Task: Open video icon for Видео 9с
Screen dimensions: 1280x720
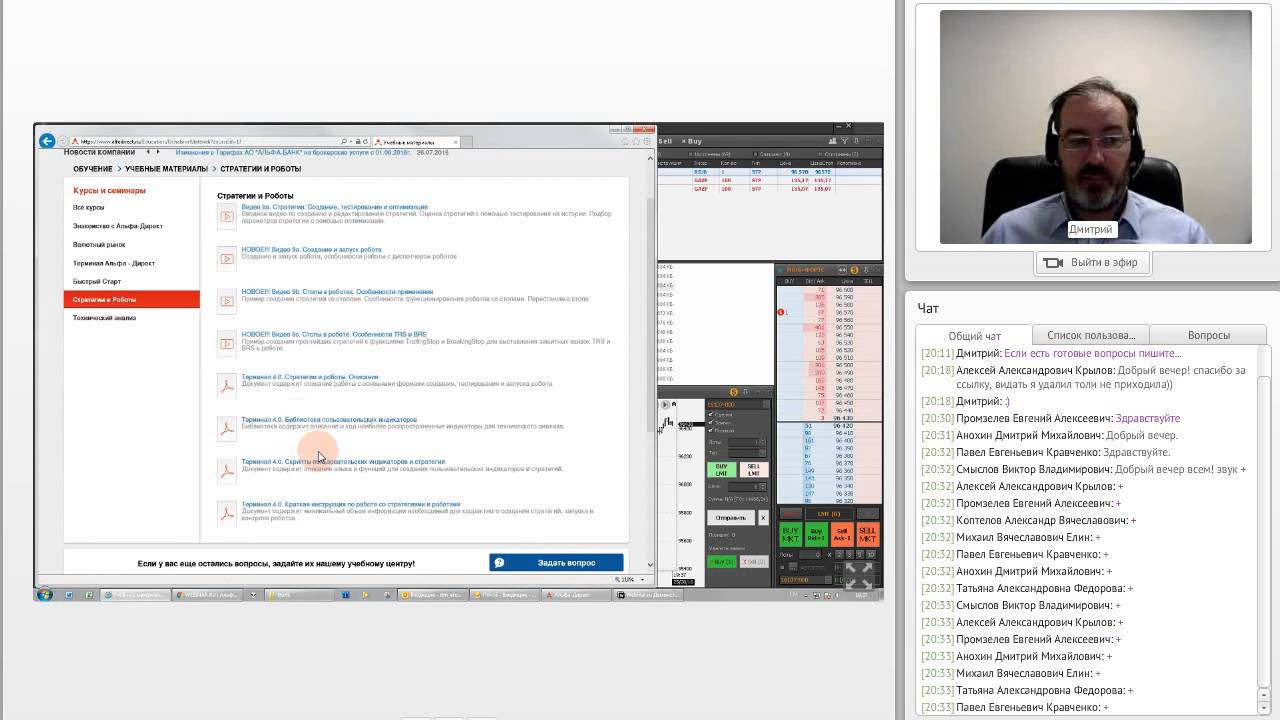Action: 226,343
